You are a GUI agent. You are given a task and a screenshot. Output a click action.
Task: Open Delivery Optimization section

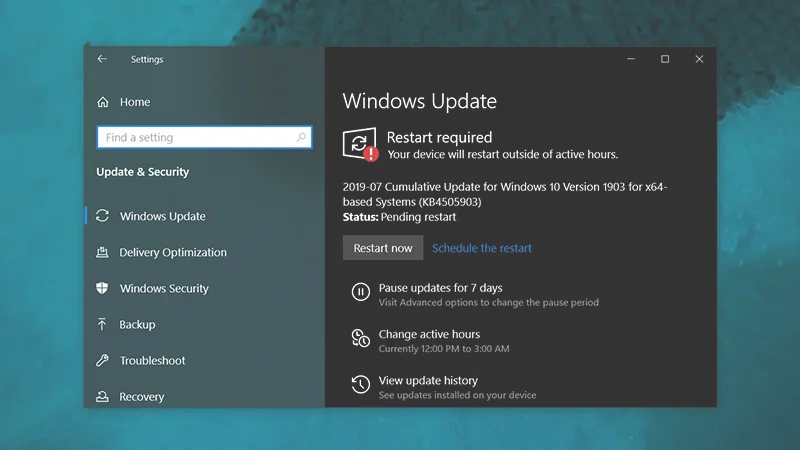point(173,253)
